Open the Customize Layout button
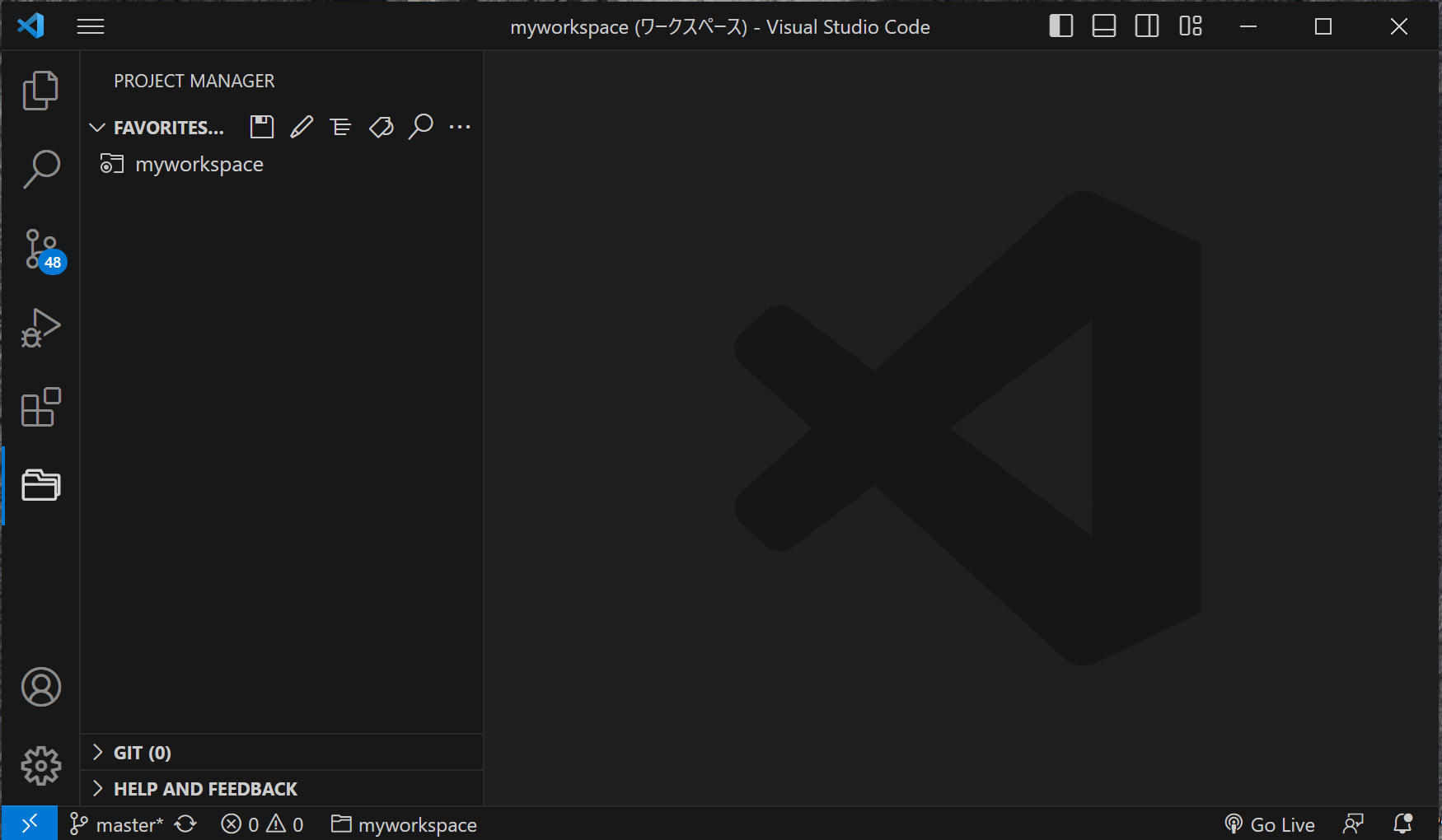The image size is (1442, 840). coord(1191,26)
